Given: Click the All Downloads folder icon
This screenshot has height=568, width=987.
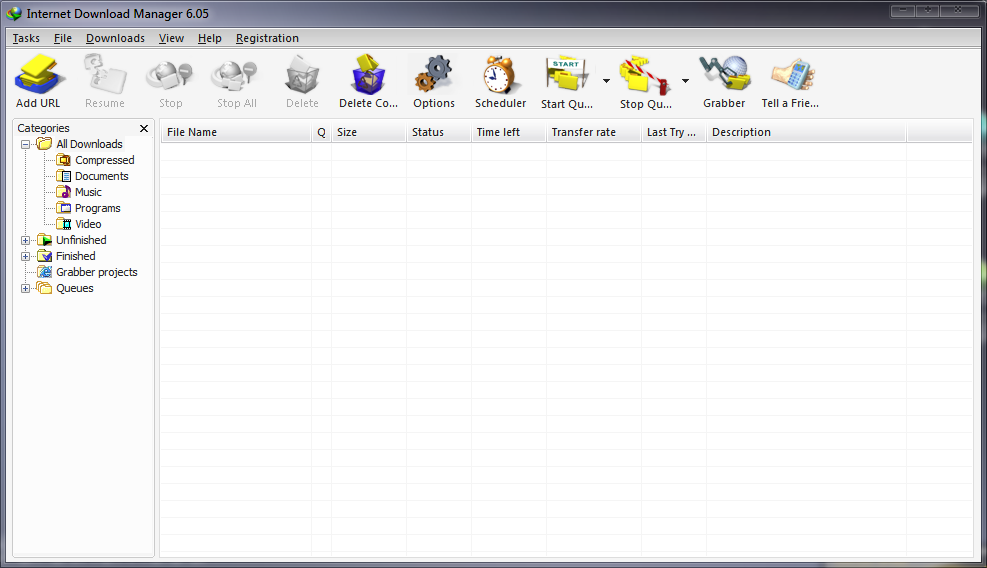Looking at the screenshot, I should pos(44,144).
